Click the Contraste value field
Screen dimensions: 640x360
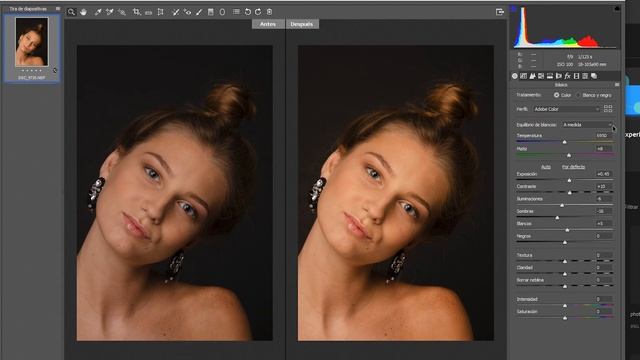point(603,186)
